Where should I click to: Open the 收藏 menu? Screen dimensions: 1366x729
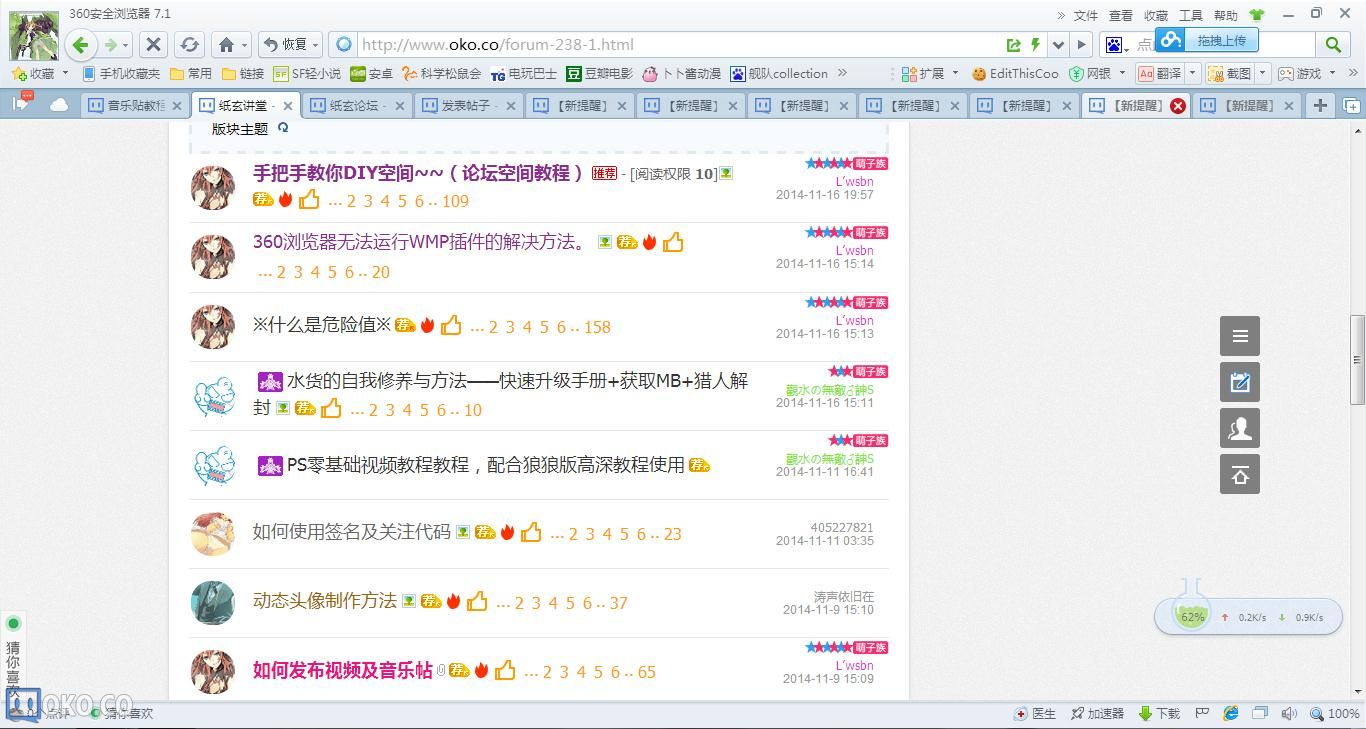pos(1156,15)
